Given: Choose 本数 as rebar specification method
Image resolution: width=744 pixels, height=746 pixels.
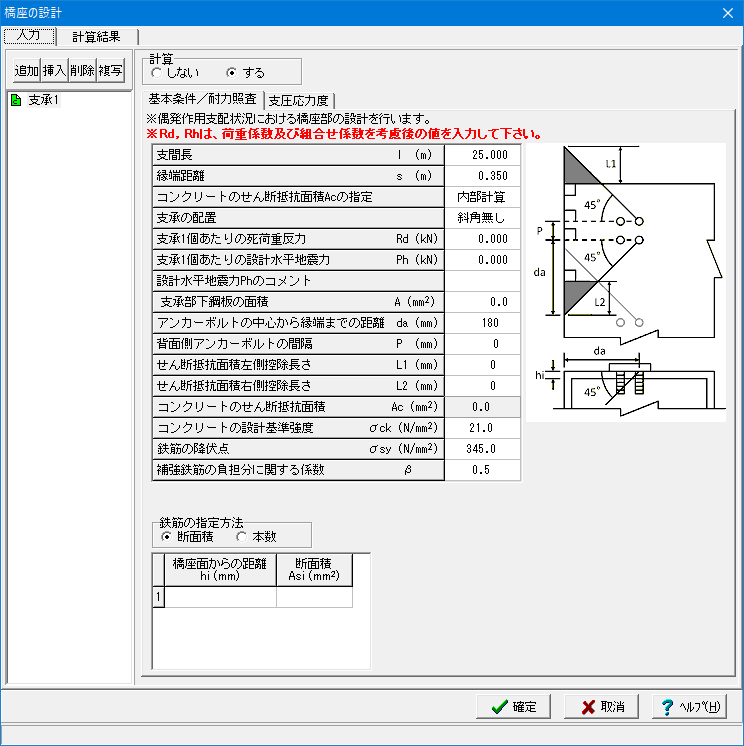Looking at the screenshot, I should [242, 537].
